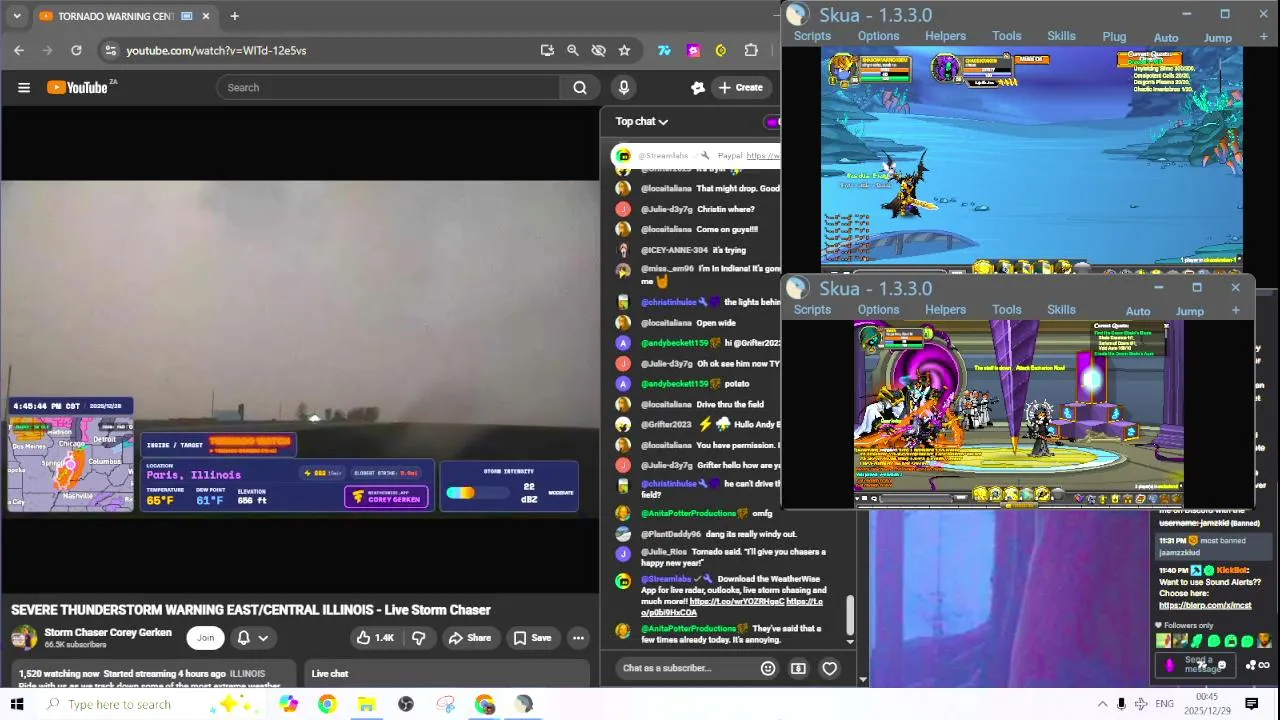Click the YouTube logo

tap(76, 87)
